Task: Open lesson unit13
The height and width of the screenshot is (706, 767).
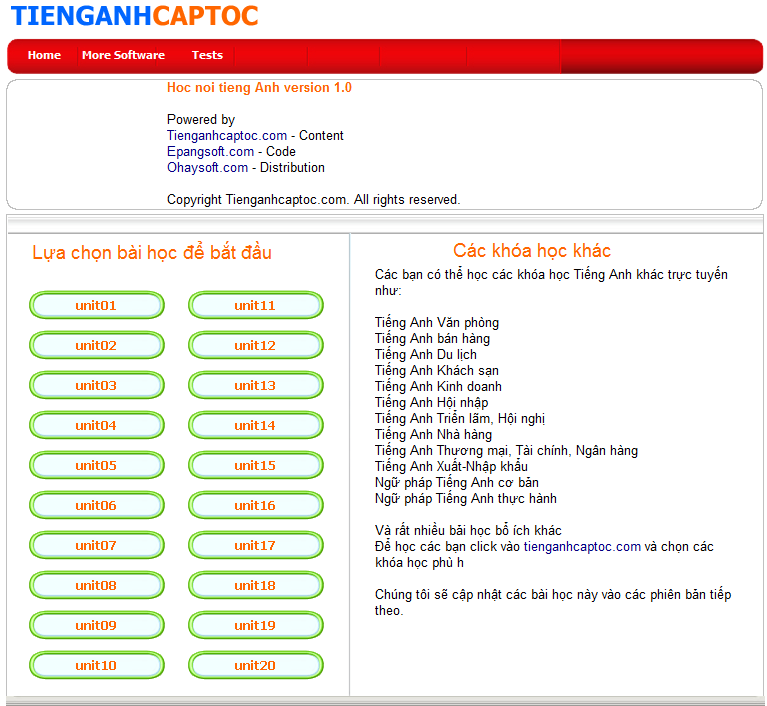Action: (x=255, y=386)
